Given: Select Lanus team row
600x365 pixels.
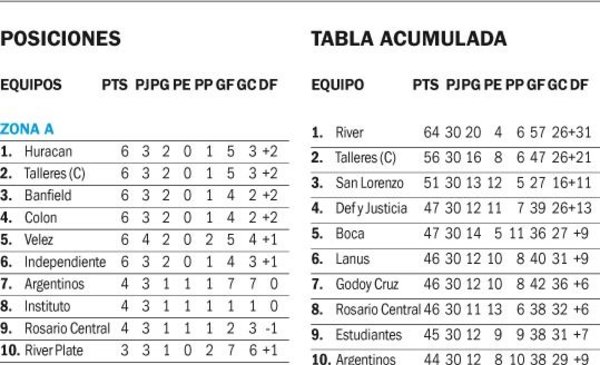Looking at the screenshot, I should [455, 259].
